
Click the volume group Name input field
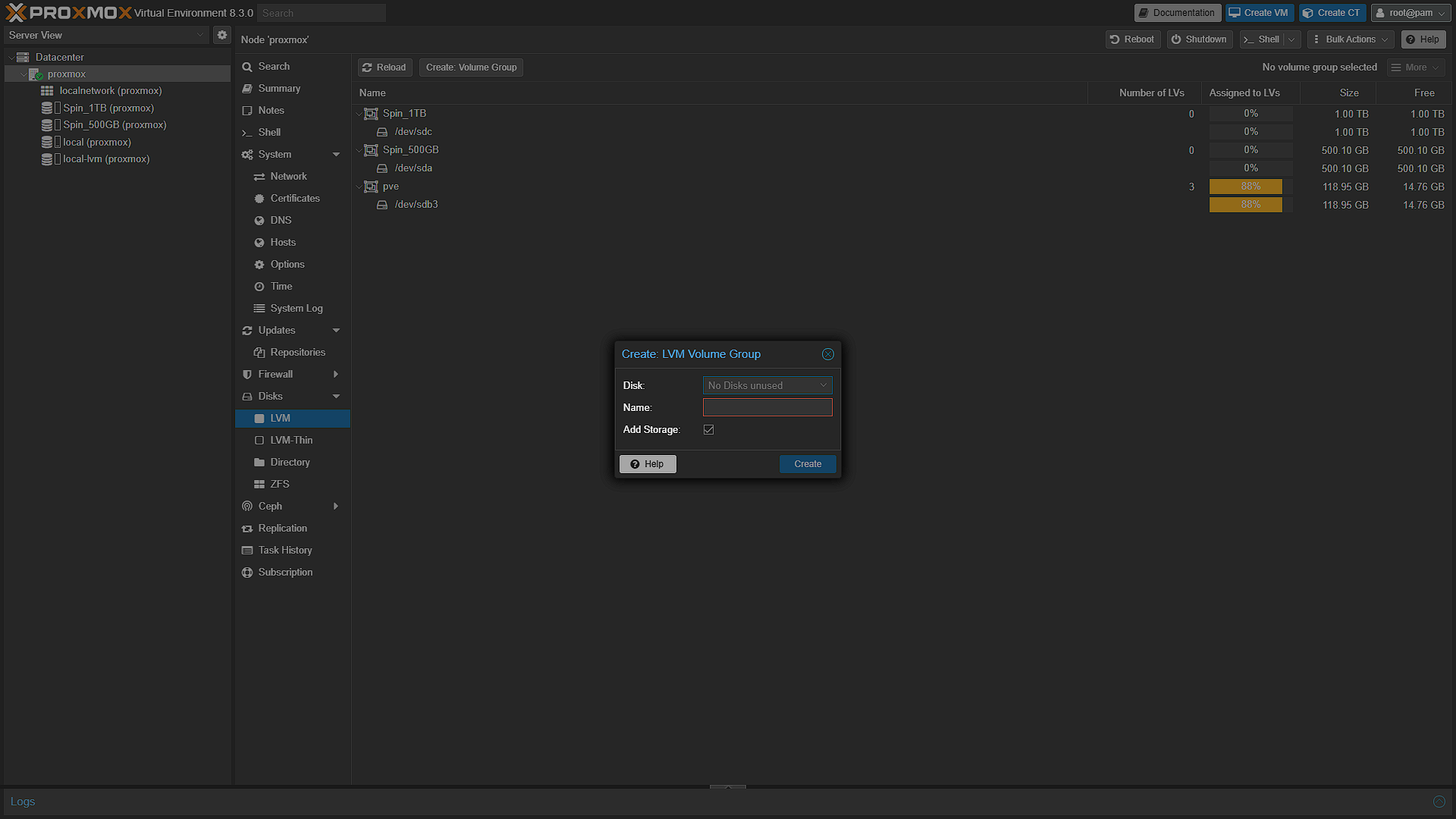[767, 408]
